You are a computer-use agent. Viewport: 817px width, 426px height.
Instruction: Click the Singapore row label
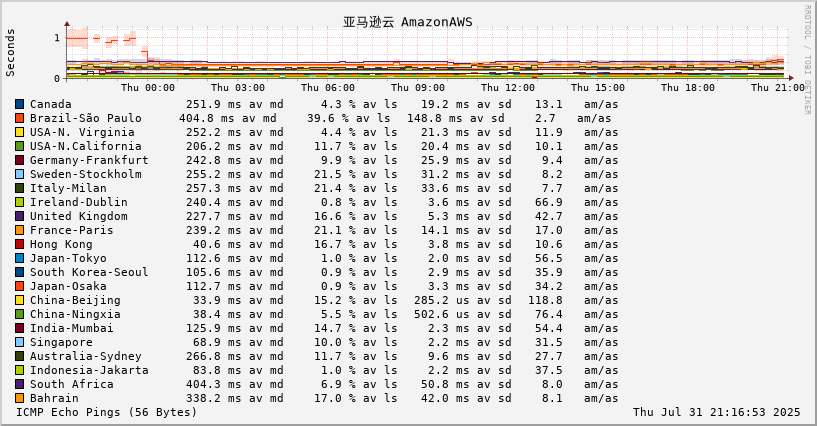point(61,343)
